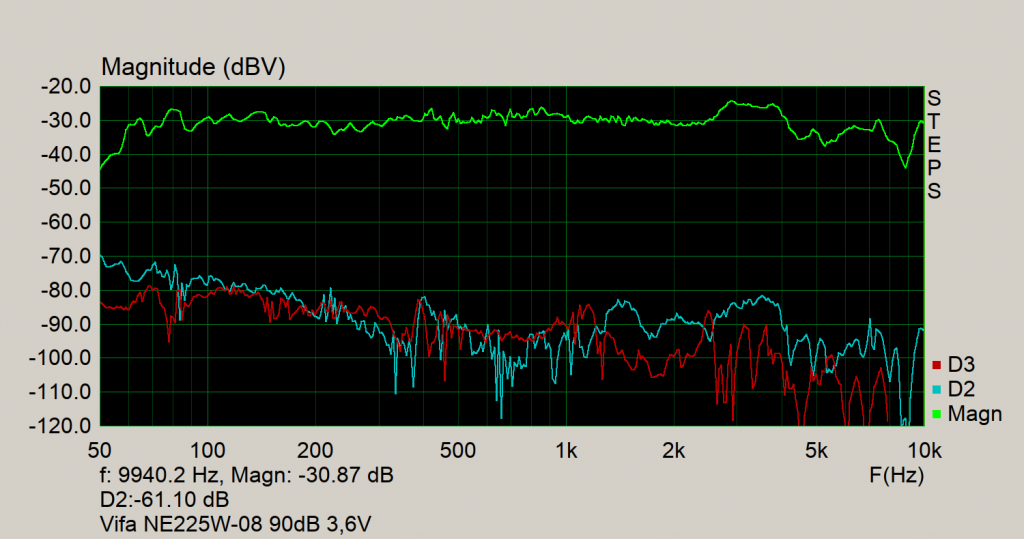Click the 10k frequency tick label
Viewport: 1024px width, 539px height.
[924, 450]
